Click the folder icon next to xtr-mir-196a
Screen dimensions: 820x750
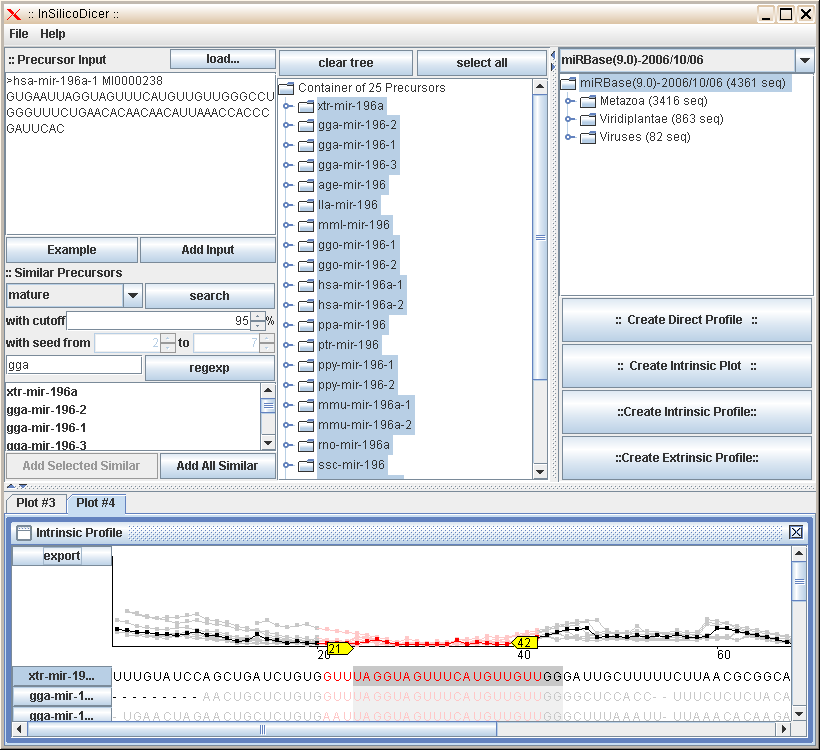pos(305,105)
